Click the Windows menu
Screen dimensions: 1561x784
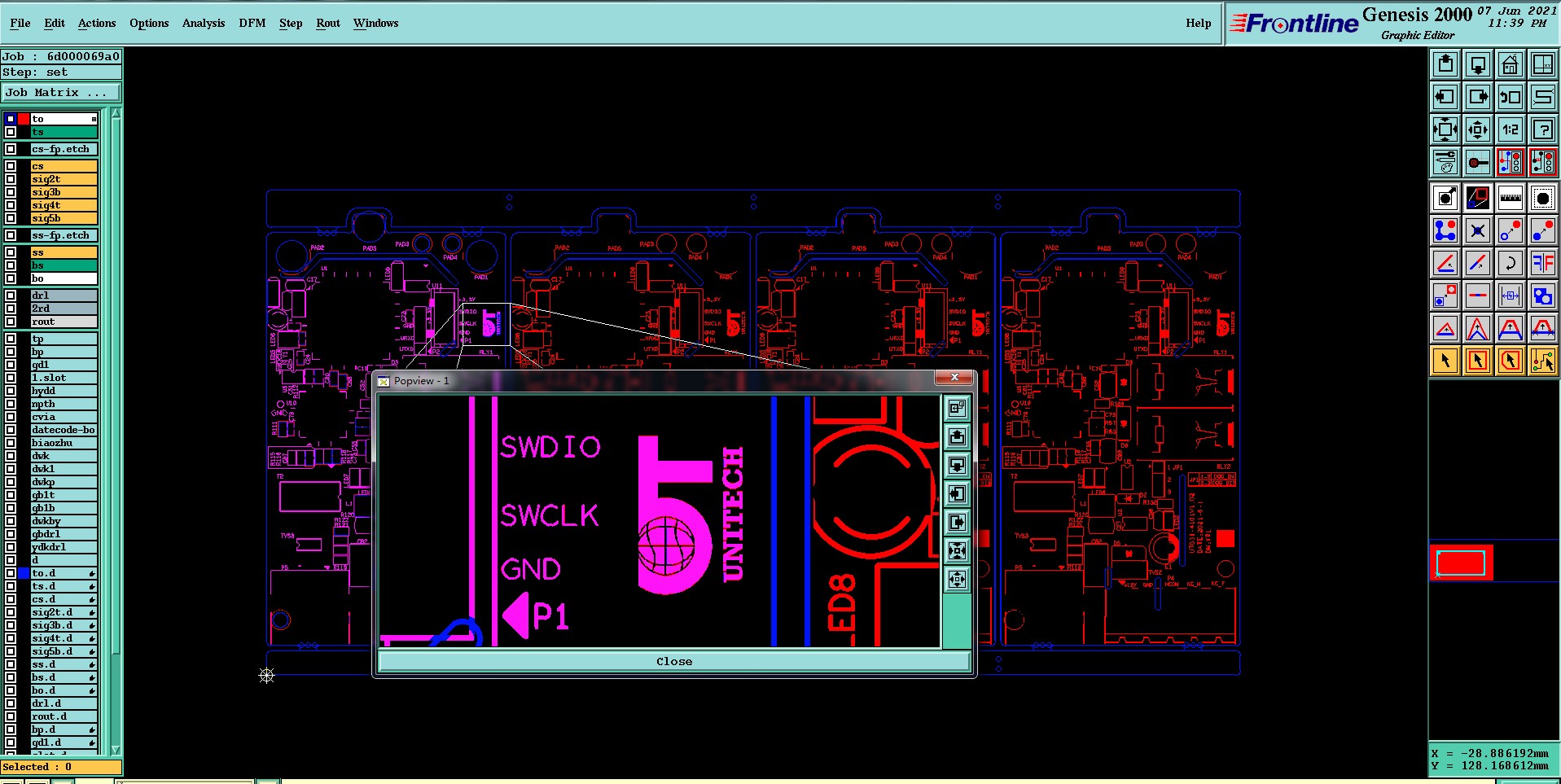[x=375, y=23]
